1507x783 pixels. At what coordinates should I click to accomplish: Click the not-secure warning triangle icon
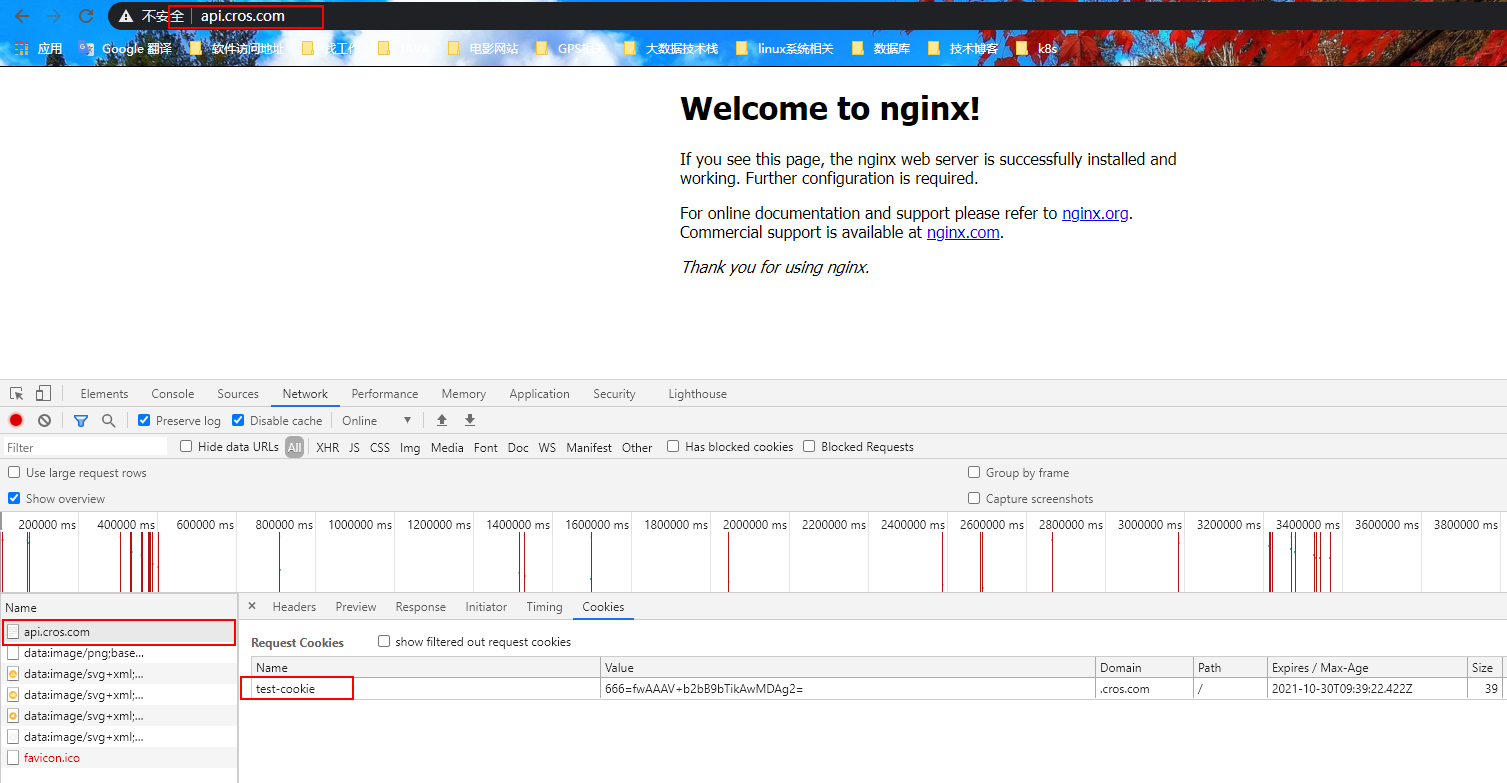pos(125,16)
